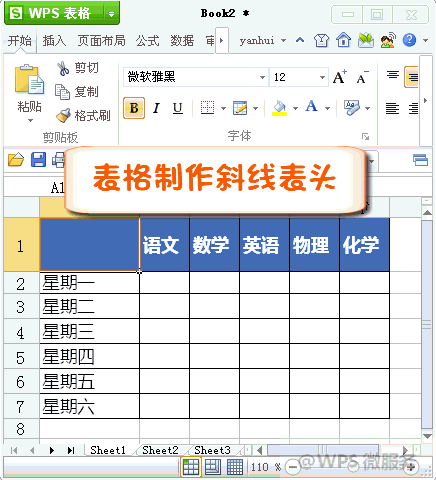
Task: Decrease font size with A- icon
Action: click(362, 77)
